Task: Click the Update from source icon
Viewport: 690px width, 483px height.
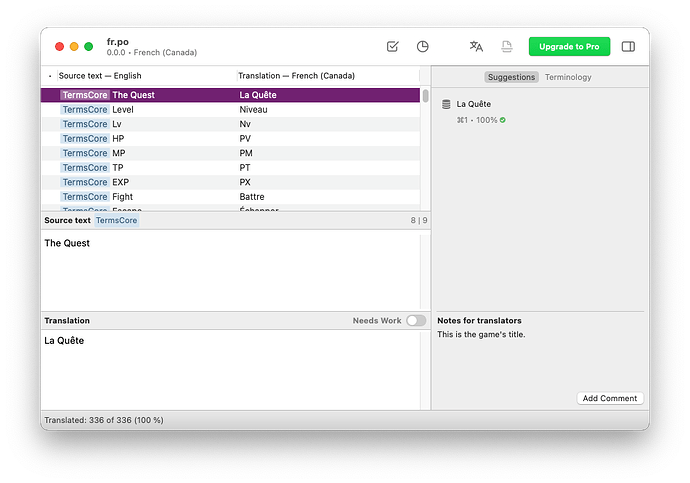Action: pos(506,46)
